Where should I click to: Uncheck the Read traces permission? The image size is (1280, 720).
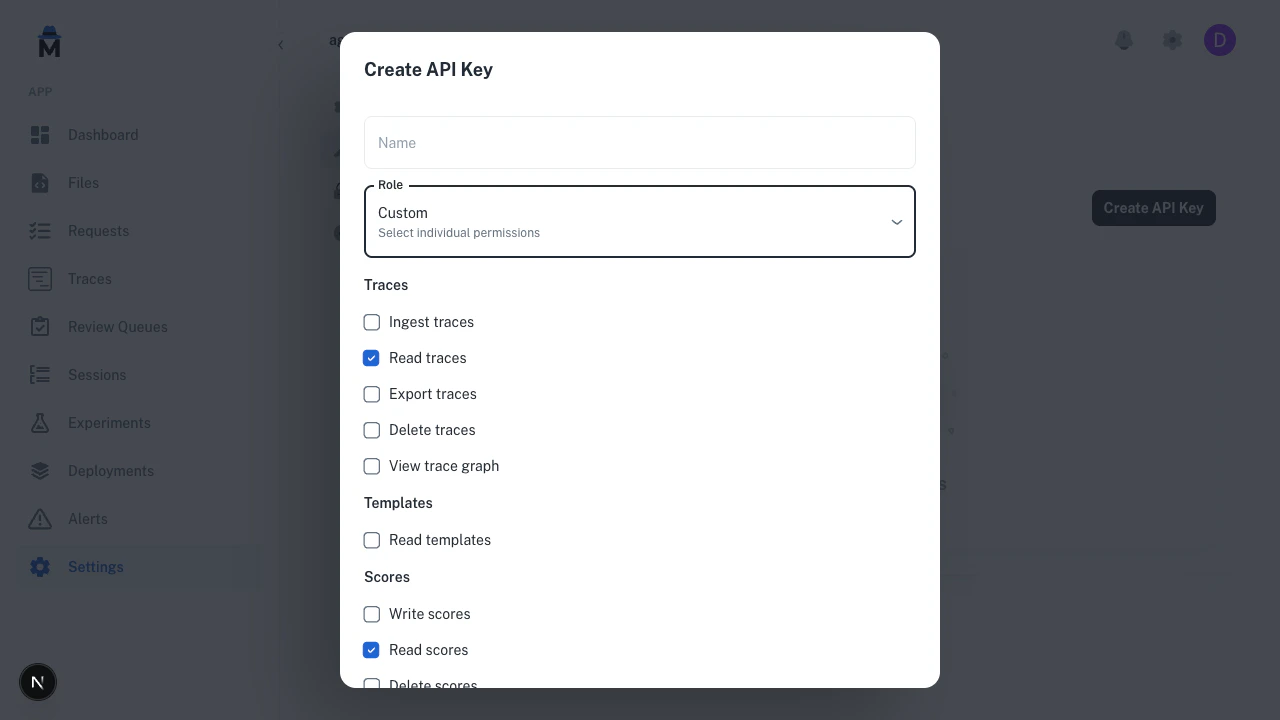click(371, 358)
